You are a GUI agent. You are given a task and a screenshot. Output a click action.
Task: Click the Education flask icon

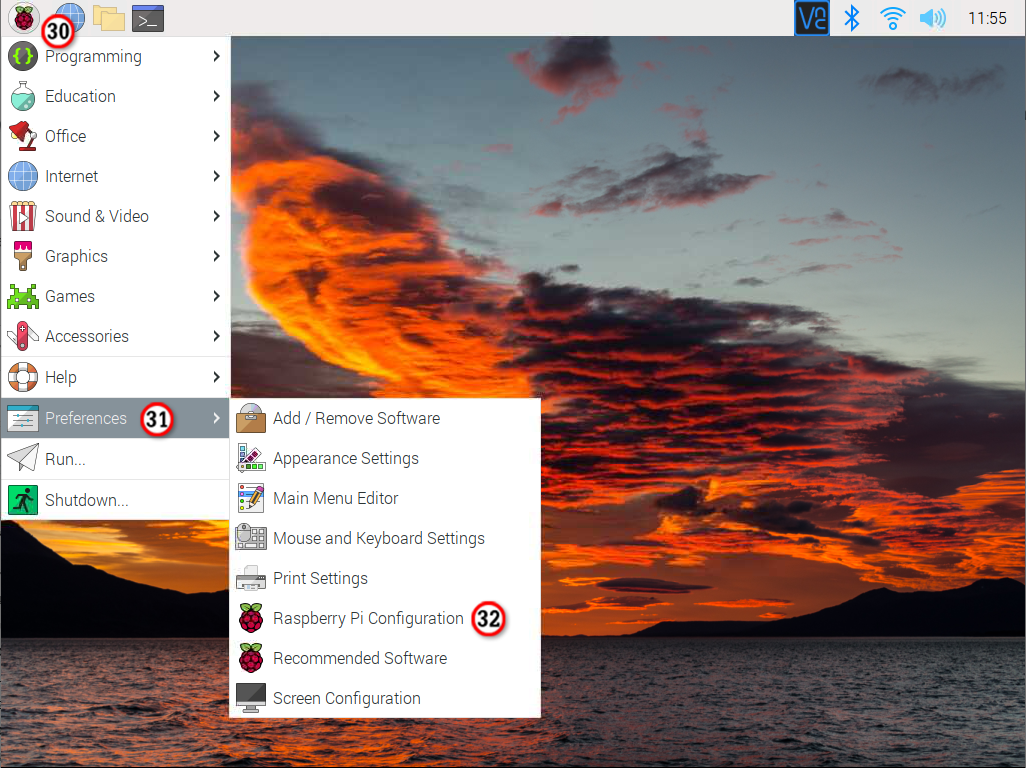(x=23, y=96)
